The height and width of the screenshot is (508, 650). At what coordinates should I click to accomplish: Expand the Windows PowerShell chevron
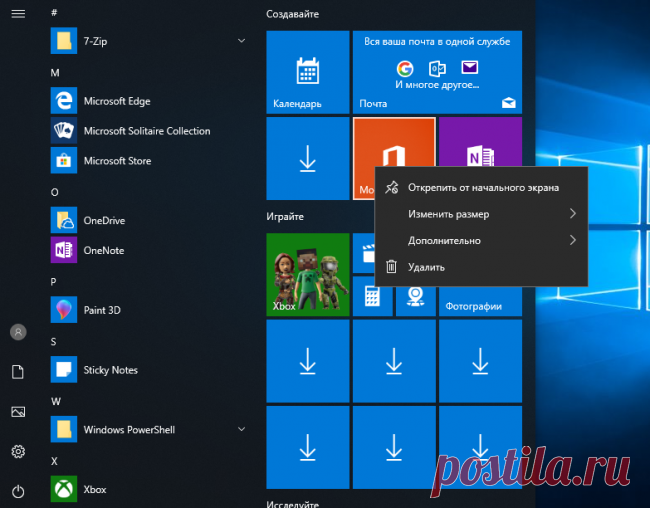click(x=241, y=429)
